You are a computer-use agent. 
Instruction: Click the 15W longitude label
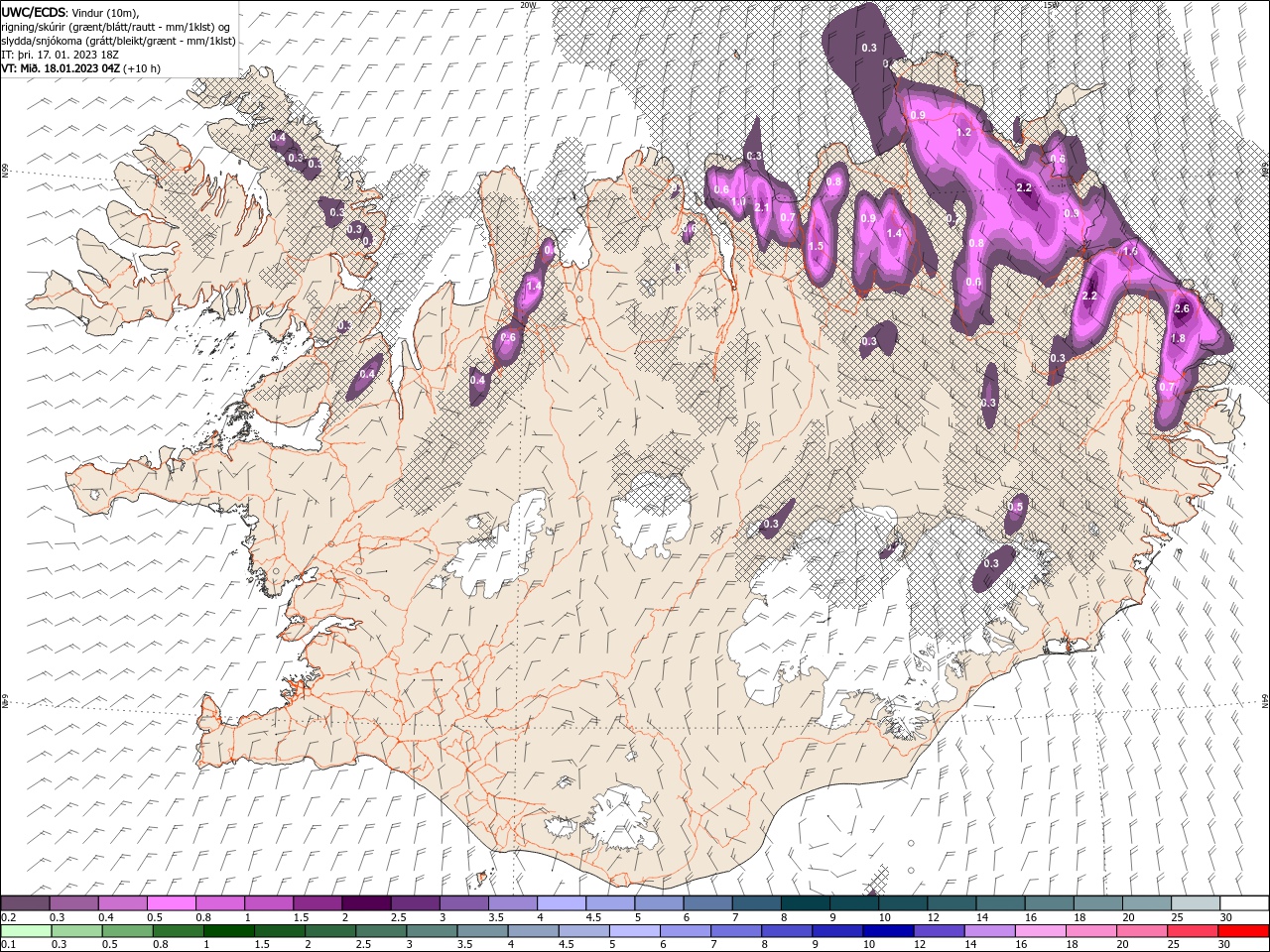click(1051, 5)
